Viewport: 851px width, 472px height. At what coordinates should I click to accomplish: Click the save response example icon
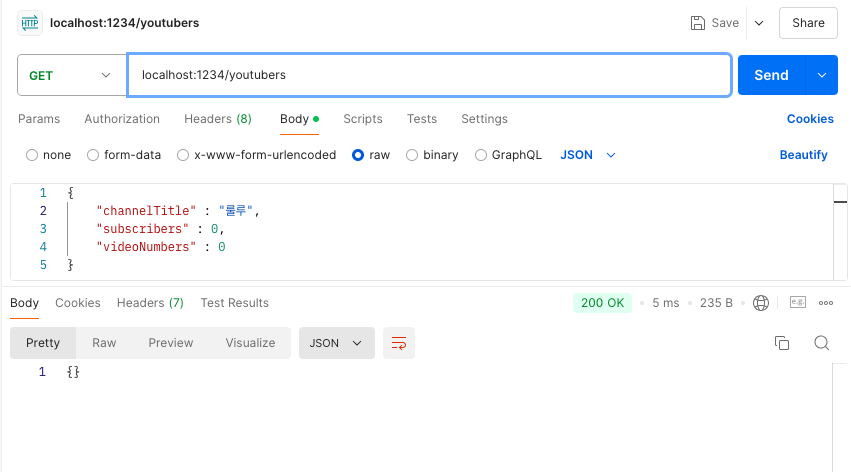point(798,302)
